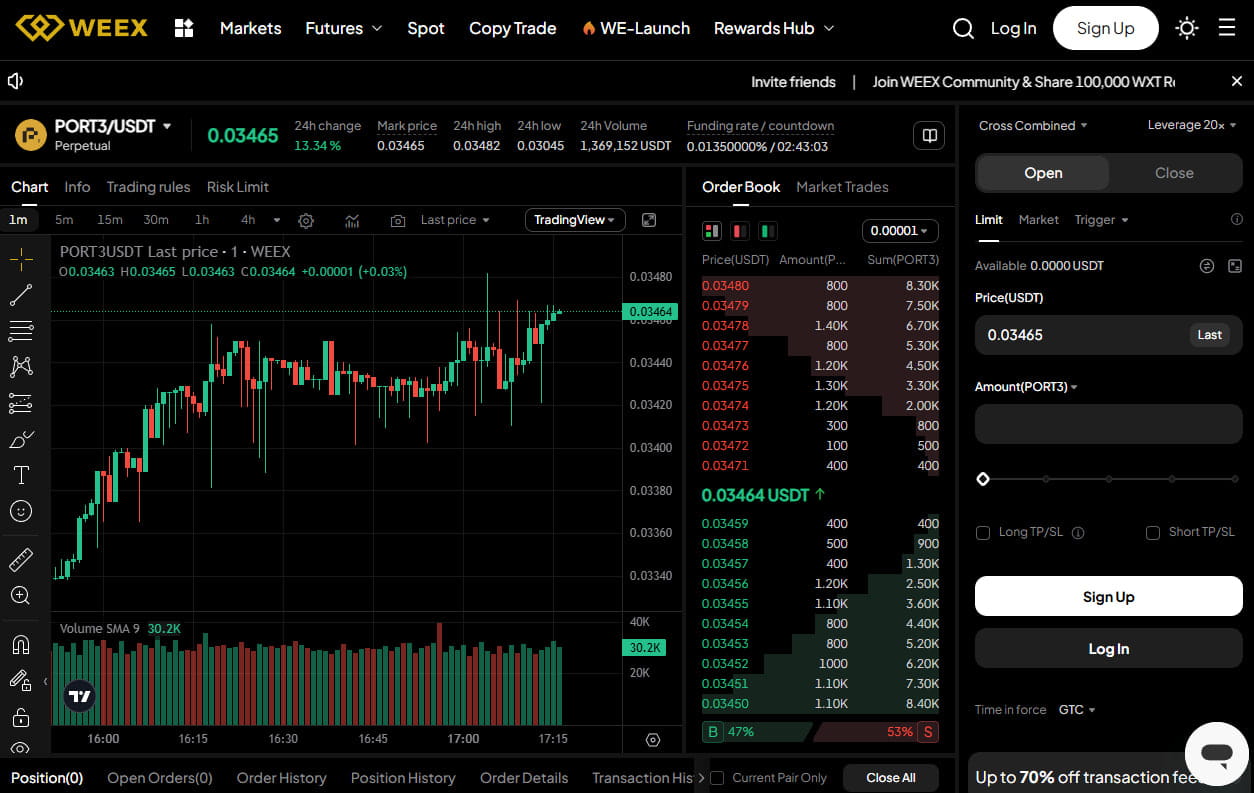Viewport: 1254px width, 793px height.
Task: Toggle stay in drawing mode pencil-lock
Action: point(21,681)
